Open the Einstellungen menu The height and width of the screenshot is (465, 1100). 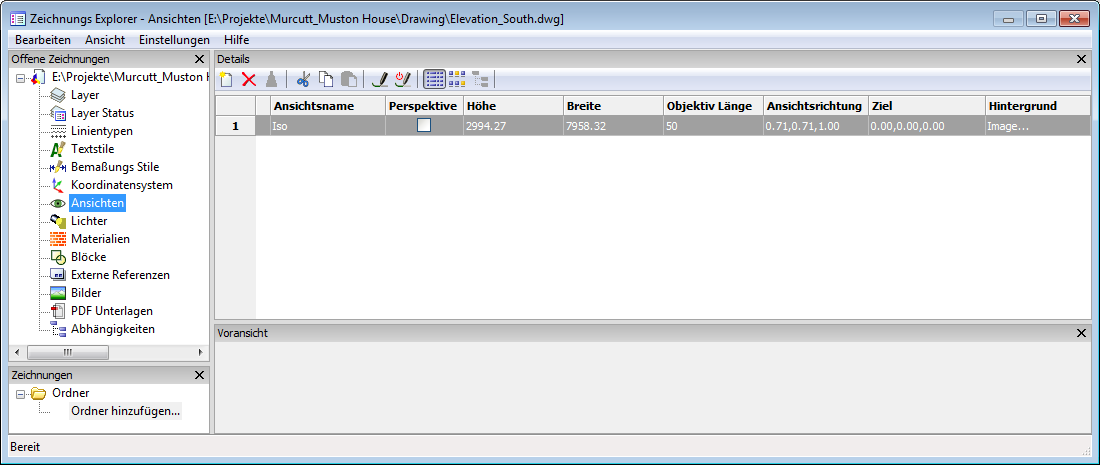pyautogui.click(x=174, y=39)
